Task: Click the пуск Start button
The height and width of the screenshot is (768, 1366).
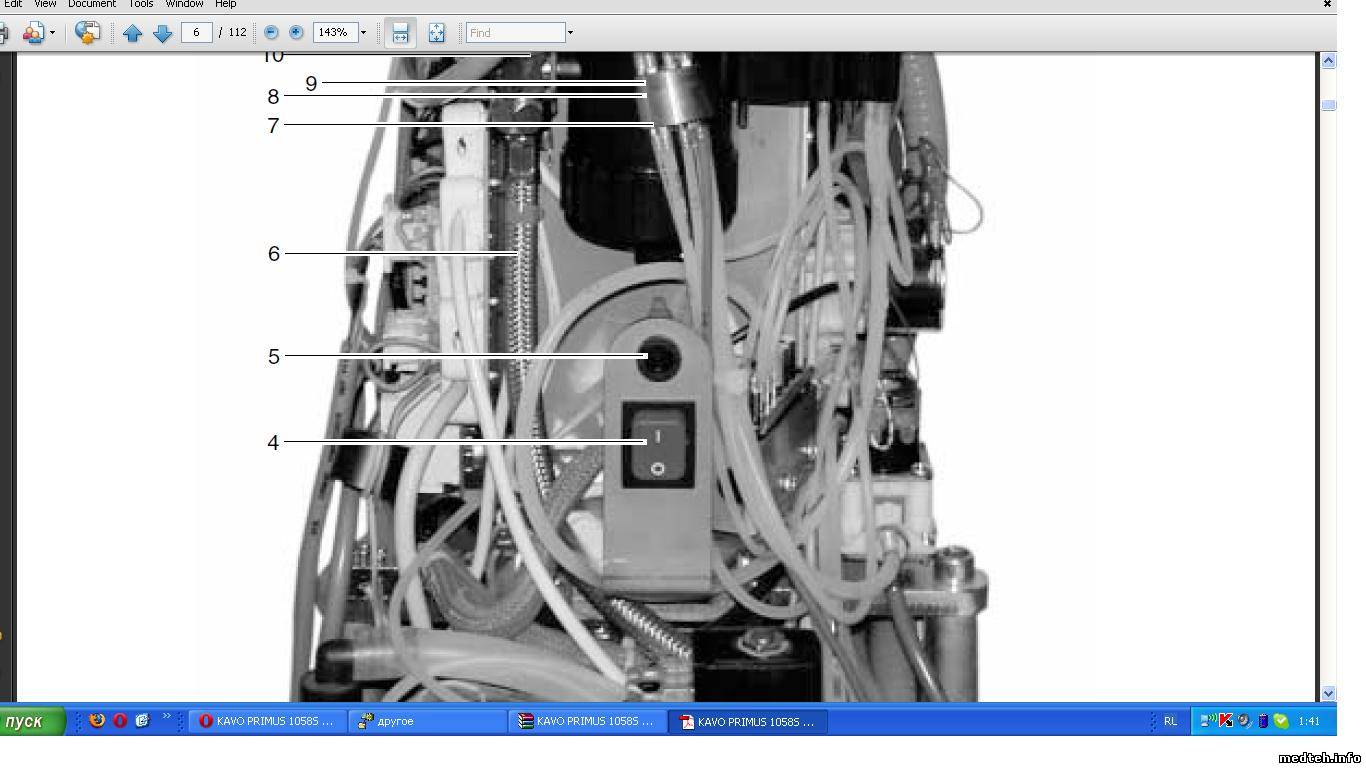Action: 30,721
